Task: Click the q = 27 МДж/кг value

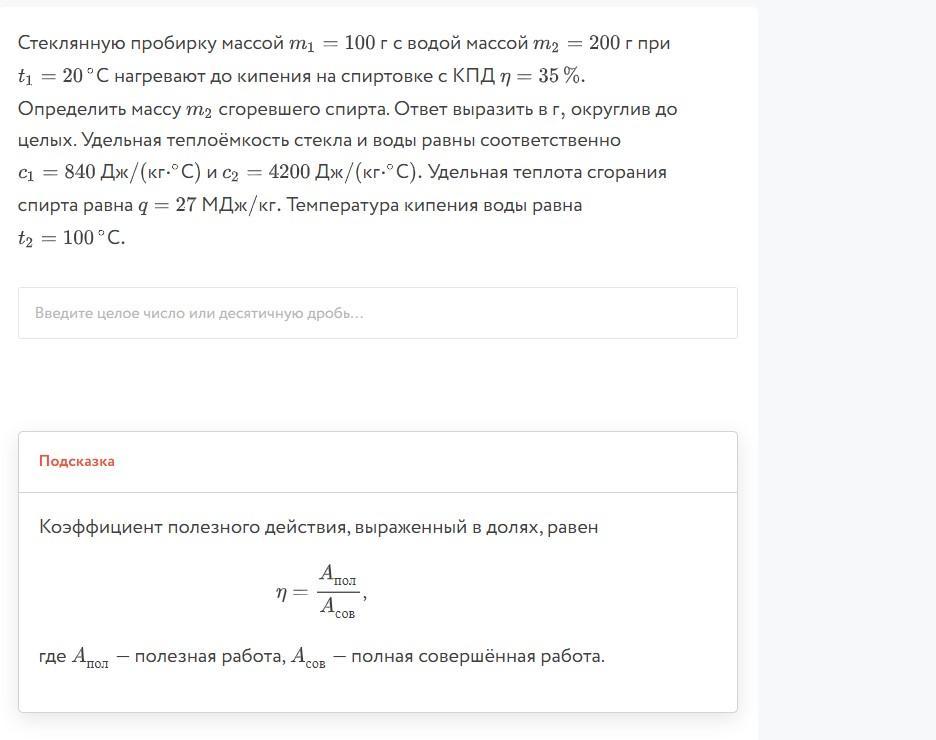Action: [208, 206]
